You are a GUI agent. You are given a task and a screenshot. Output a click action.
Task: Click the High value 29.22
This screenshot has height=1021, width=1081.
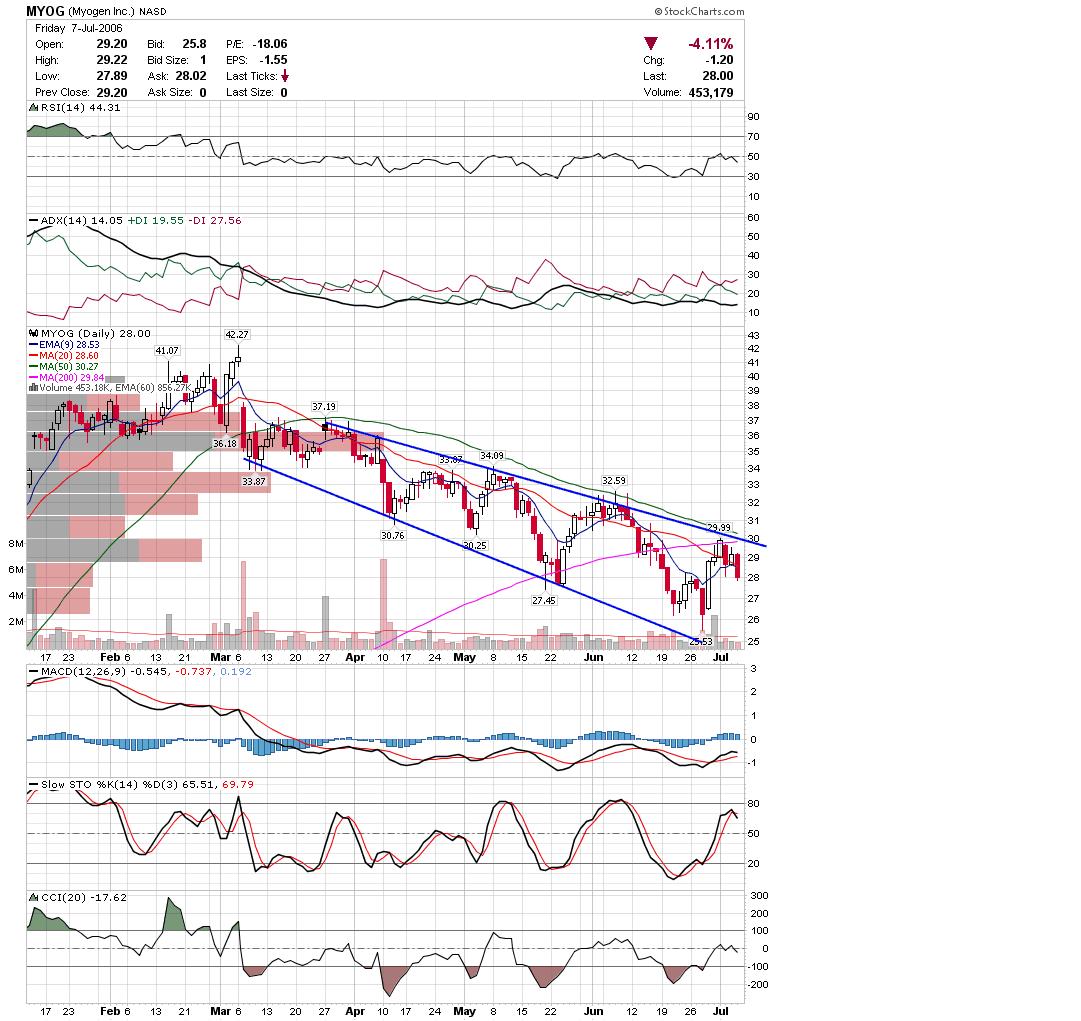(112, 60)
